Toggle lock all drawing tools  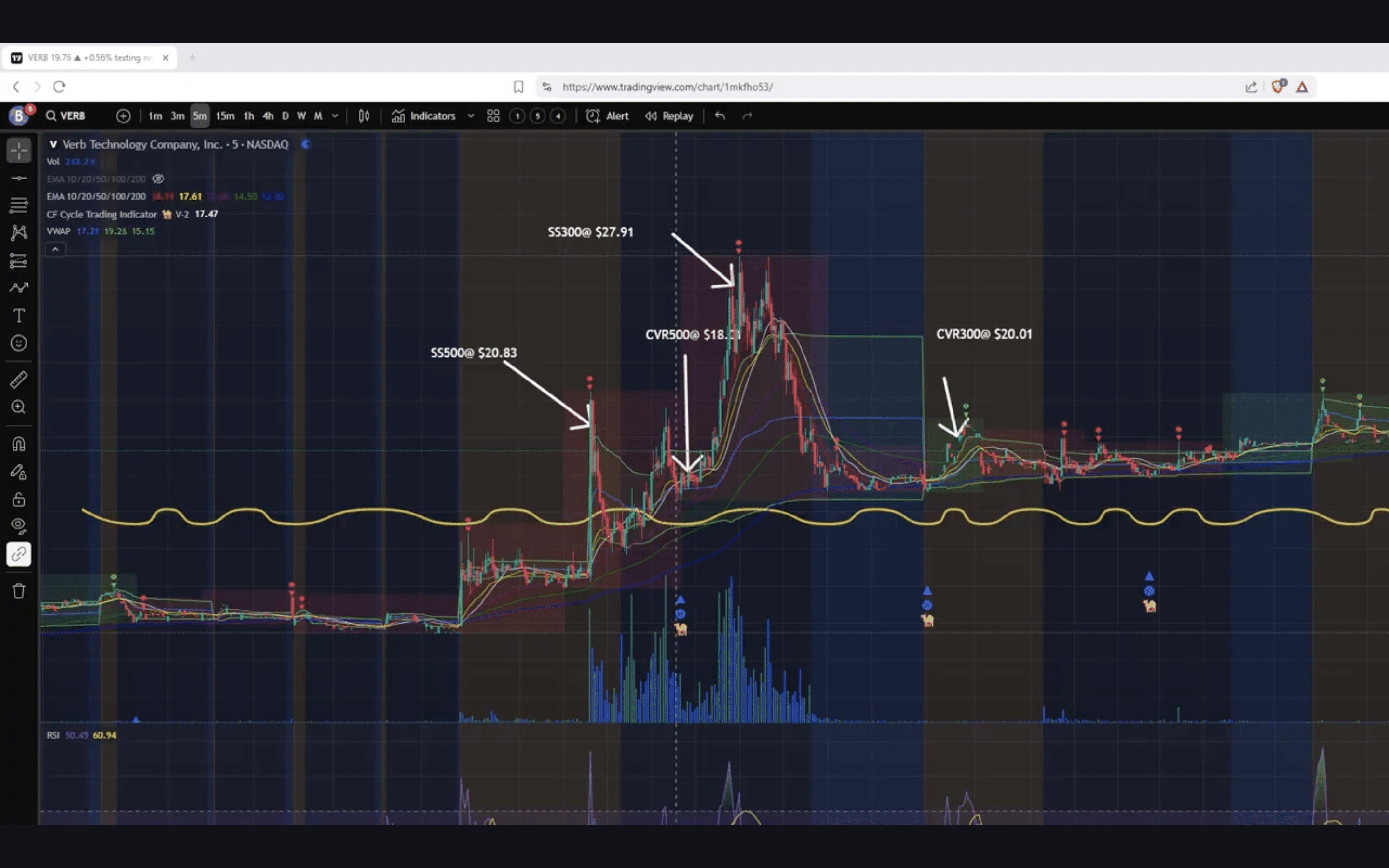click(19, 499)
